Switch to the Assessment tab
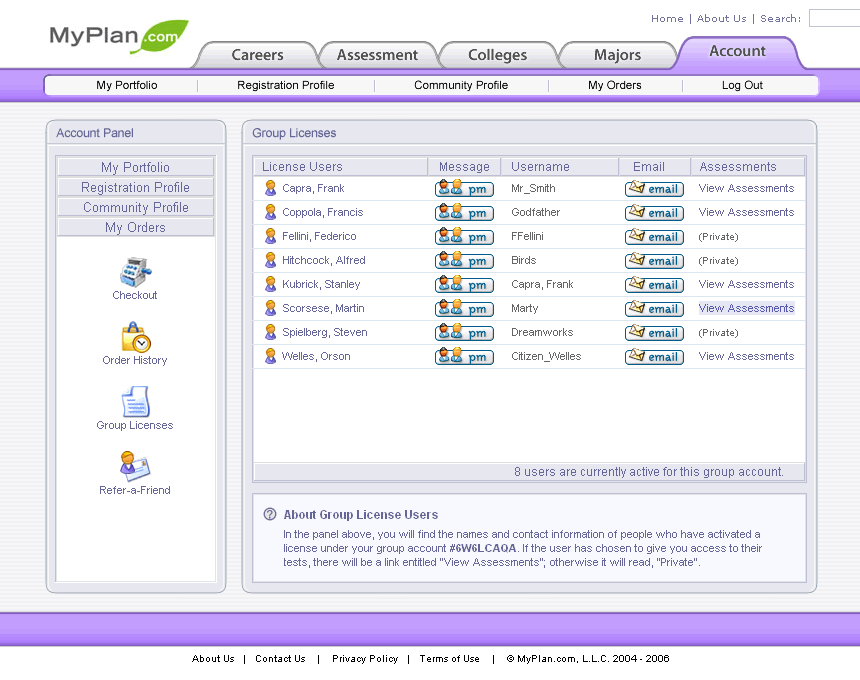The width and height of the screenshot is (860, 680). 377,55
